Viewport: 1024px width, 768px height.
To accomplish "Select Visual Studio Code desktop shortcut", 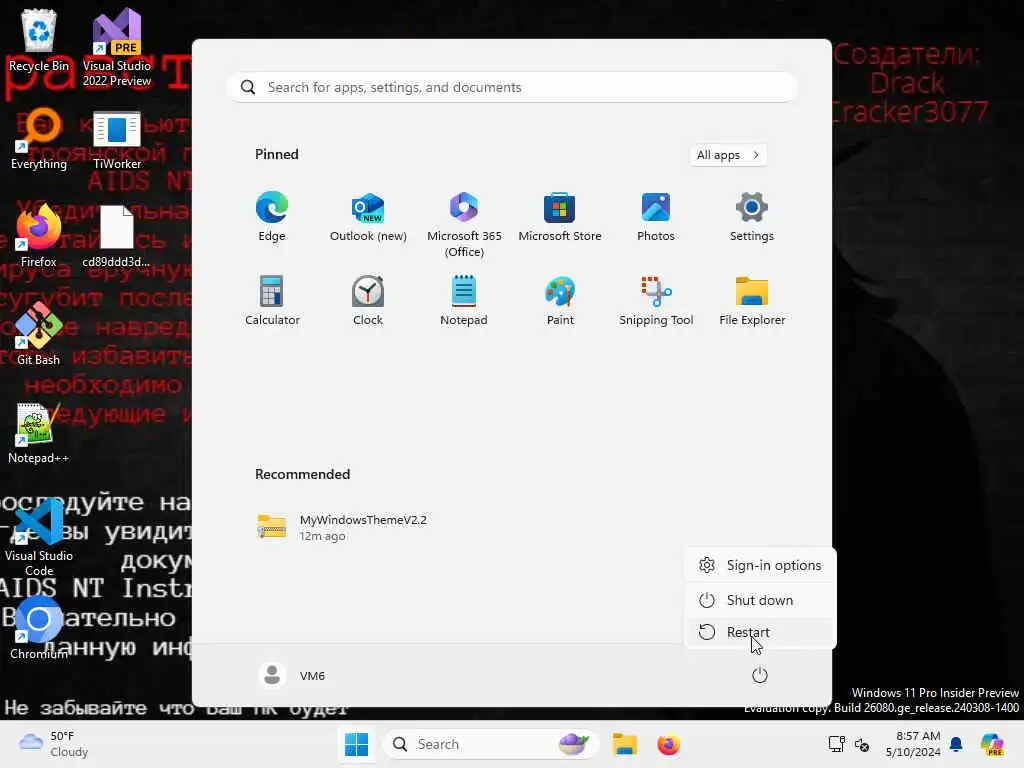I will (x=39, y=537).
